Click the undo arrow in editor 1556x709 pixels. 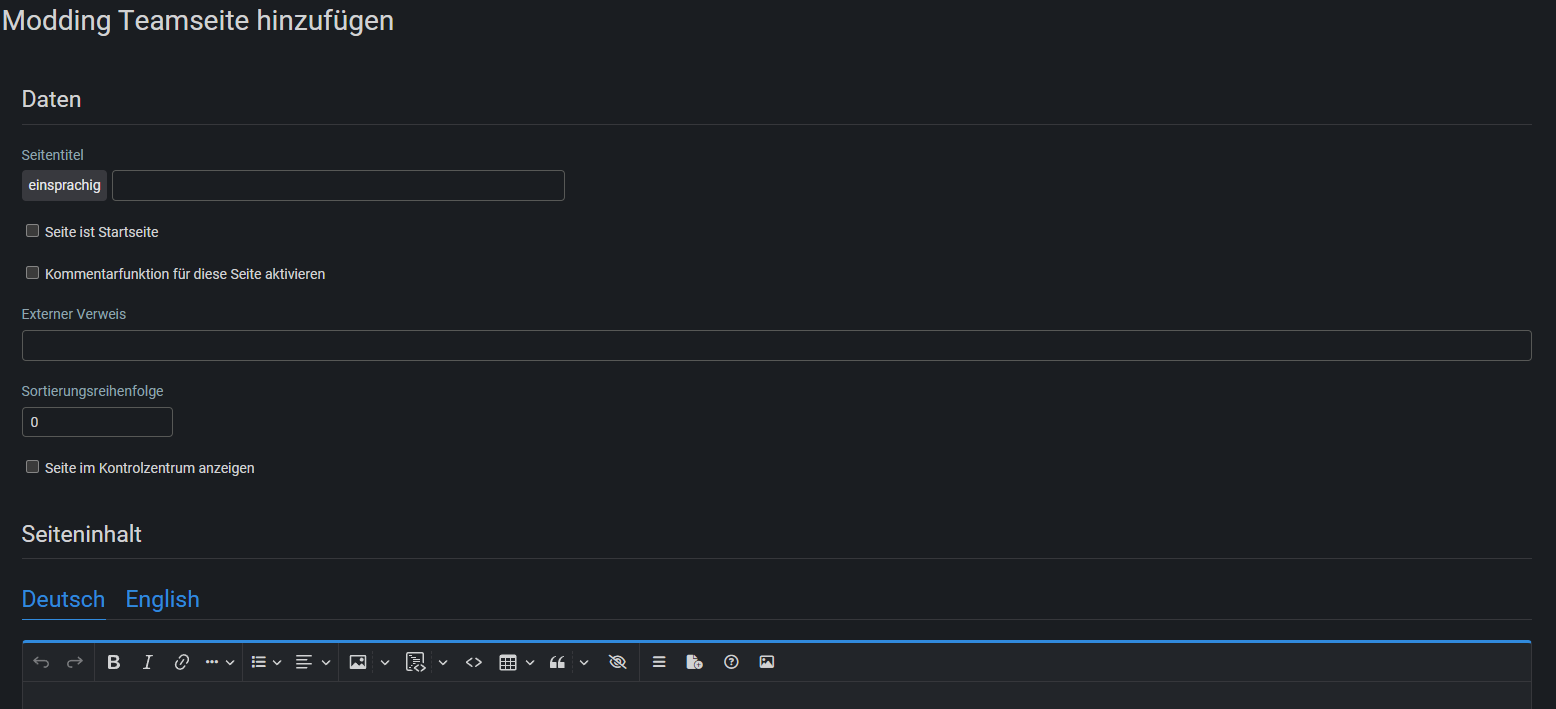coord(41,662)
